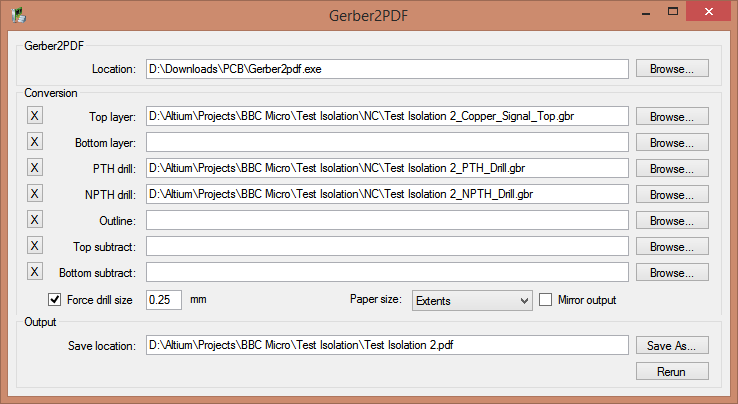Browse for the Bottom layer file
Image resolution: width=738 pixels, height=404 pixels.
[672, 142]
